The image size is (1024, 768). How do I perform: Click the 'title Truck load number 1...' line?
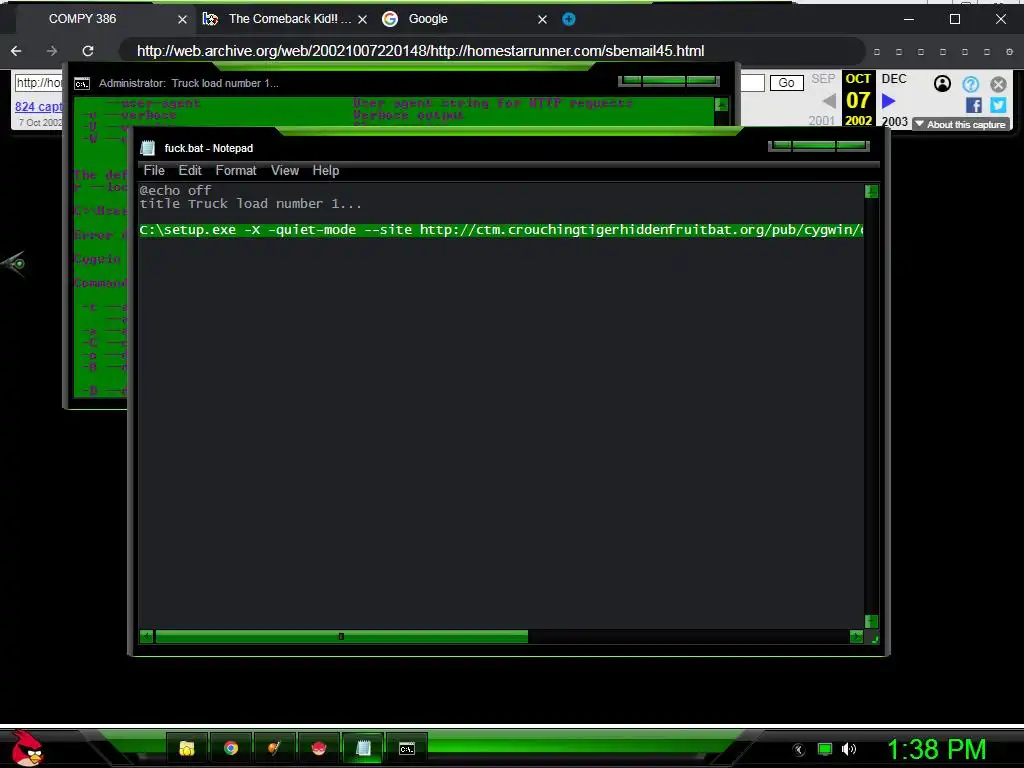(x=250, y=204)
